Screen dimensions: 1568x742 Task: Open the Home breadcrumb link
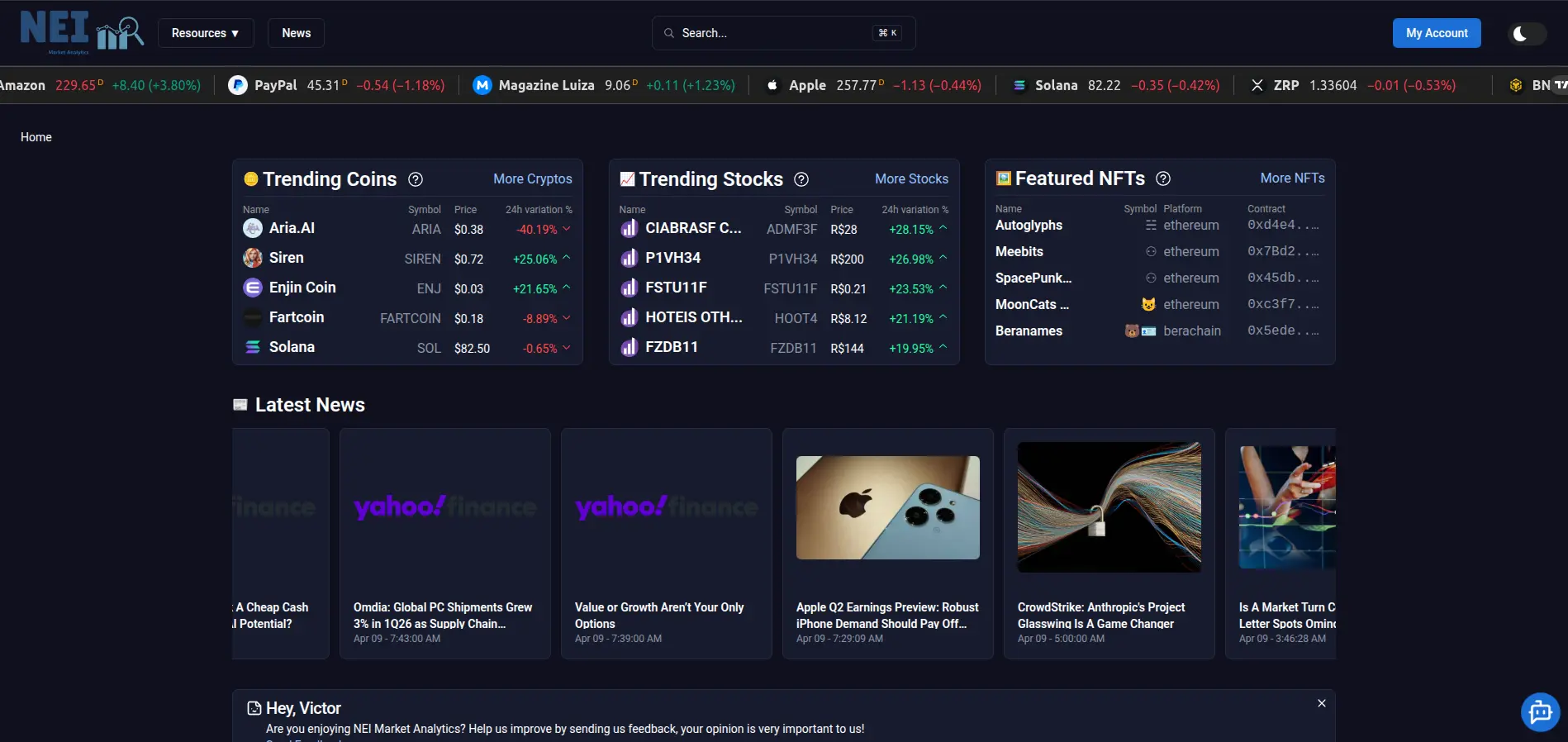pyautogui.click(x=36, y=137)
